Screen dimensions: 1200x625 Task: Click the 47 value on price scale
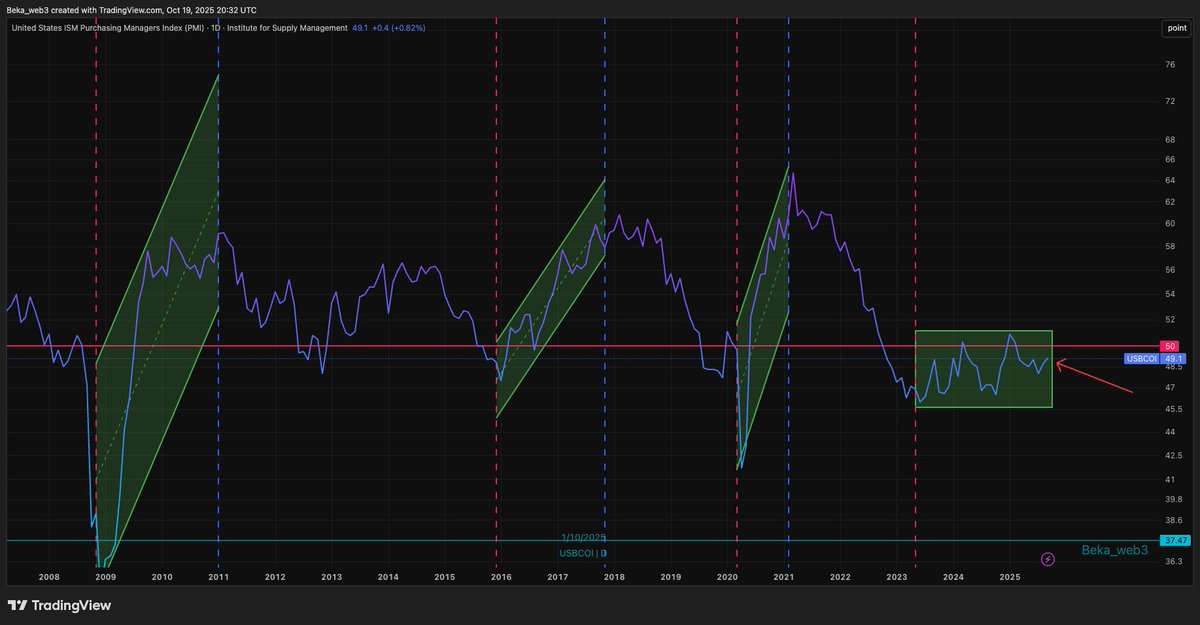point(1170,387)
